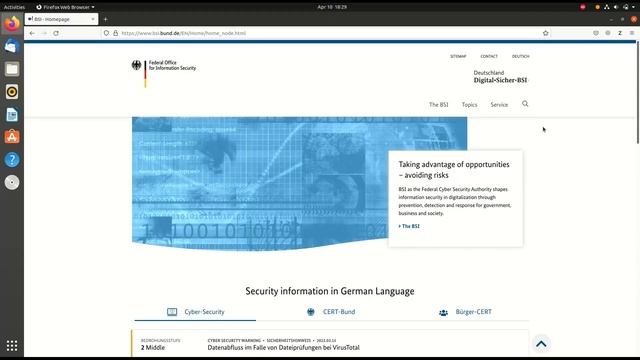
Task: Switch language via the Deutsch link
Action: (x=520, y=56)
